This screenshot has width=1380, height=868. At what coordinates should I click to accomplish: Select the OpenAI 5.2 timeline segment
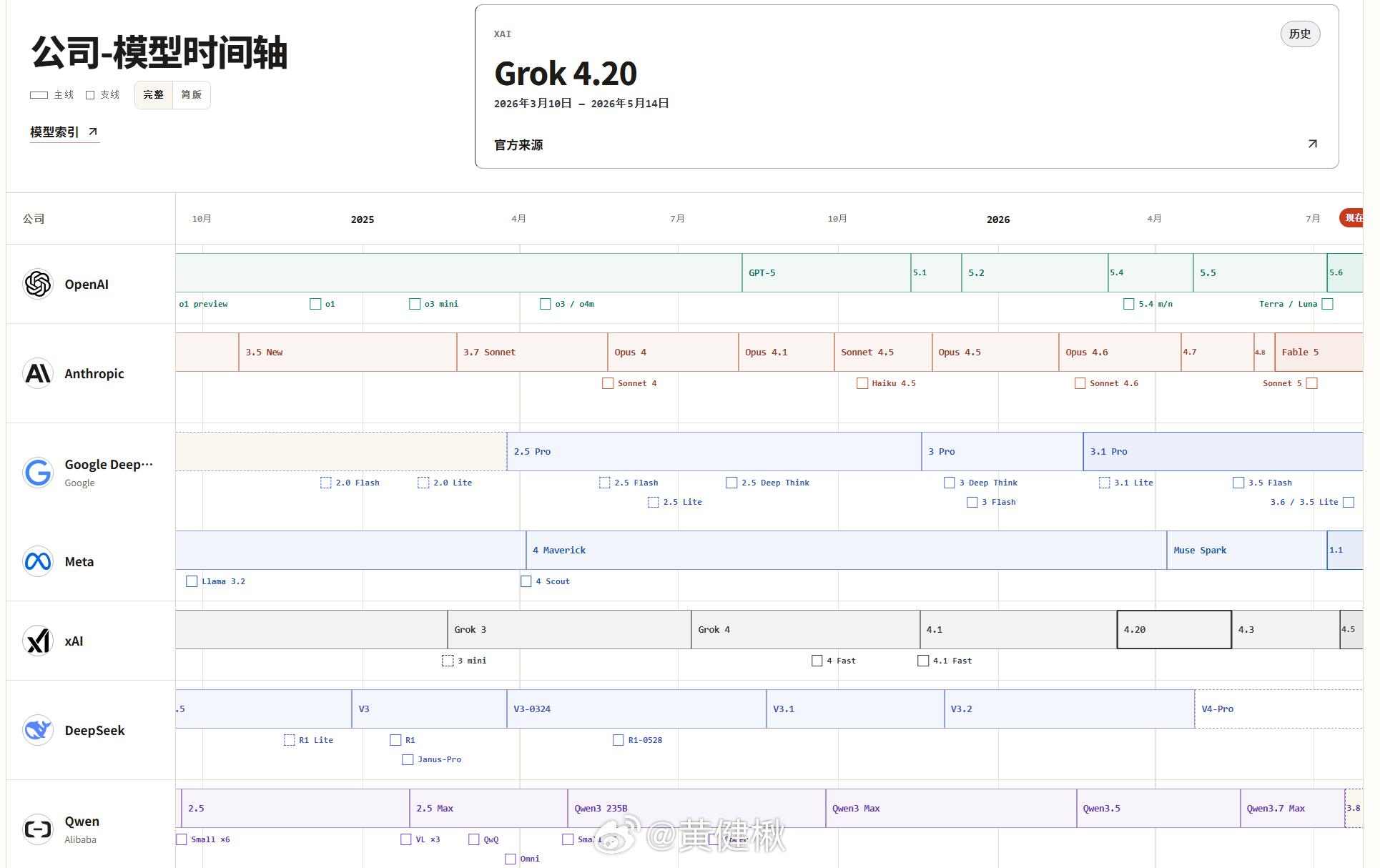point(1035,272)
